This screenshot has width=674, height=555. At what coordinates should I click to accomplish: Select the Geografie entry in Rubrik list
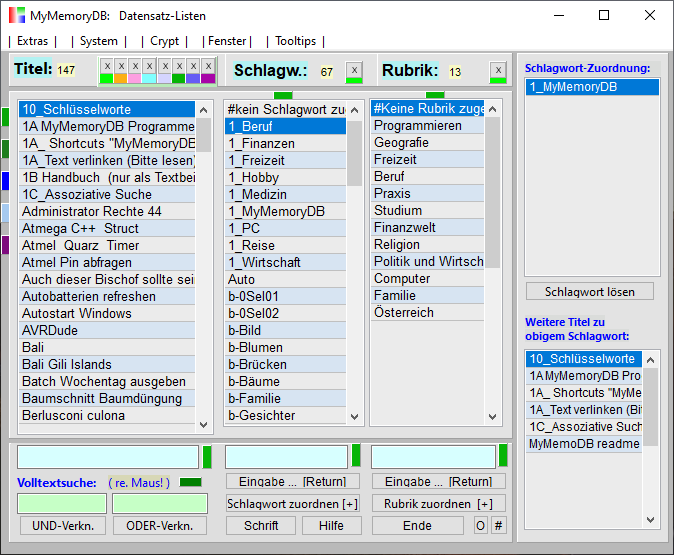[401, 143]
